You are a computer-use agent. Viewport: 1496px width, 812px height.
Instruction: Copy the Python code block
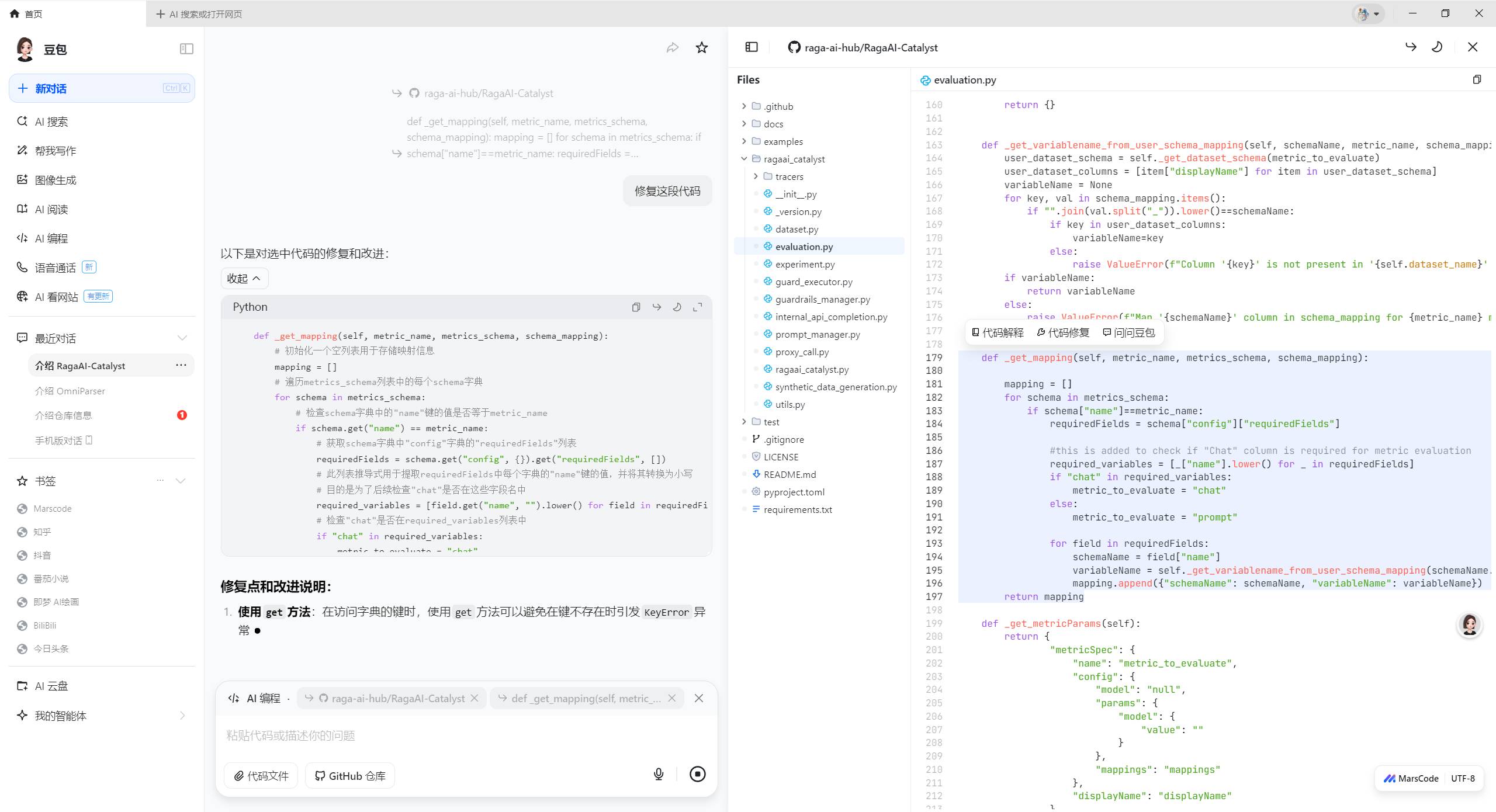point(636,307)
